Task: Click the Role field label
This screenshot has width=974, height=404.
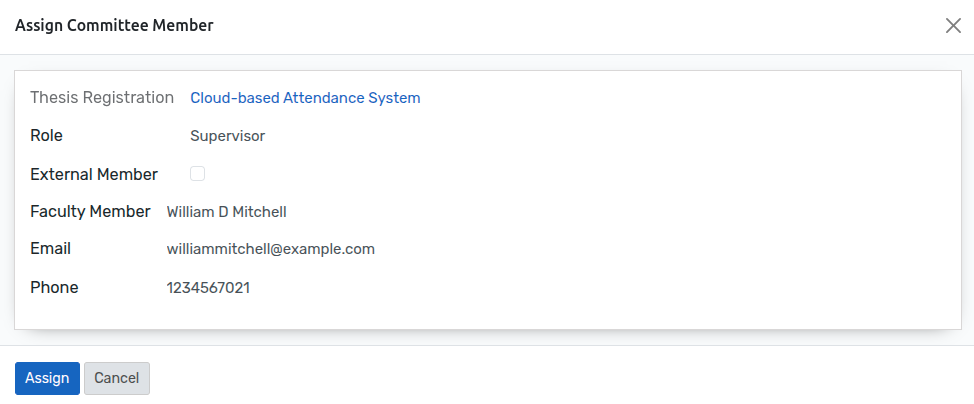Action: coord(47,135)
